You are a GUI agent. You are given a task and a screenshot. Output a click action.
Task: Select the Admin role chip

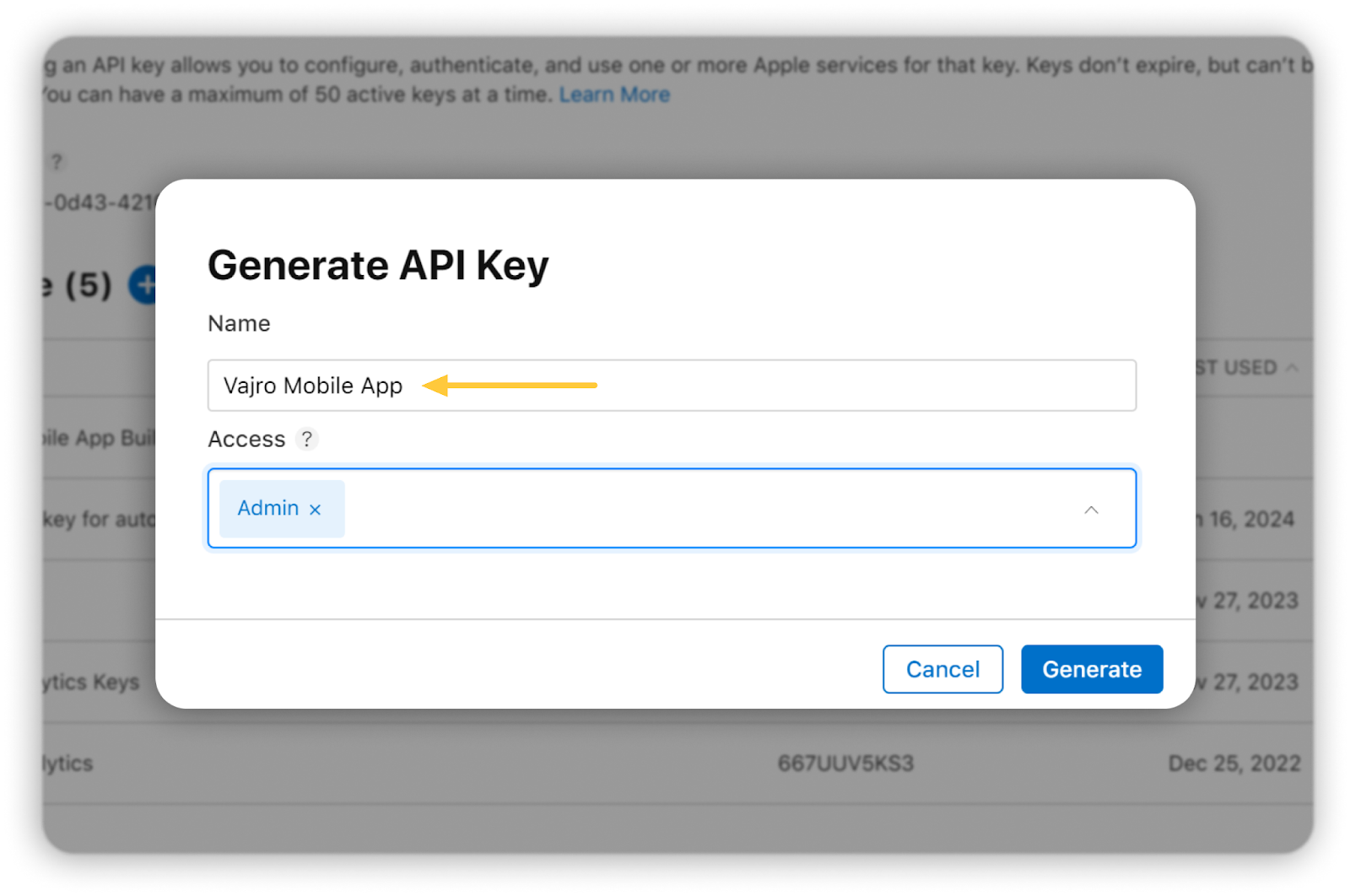coord(268,509)
